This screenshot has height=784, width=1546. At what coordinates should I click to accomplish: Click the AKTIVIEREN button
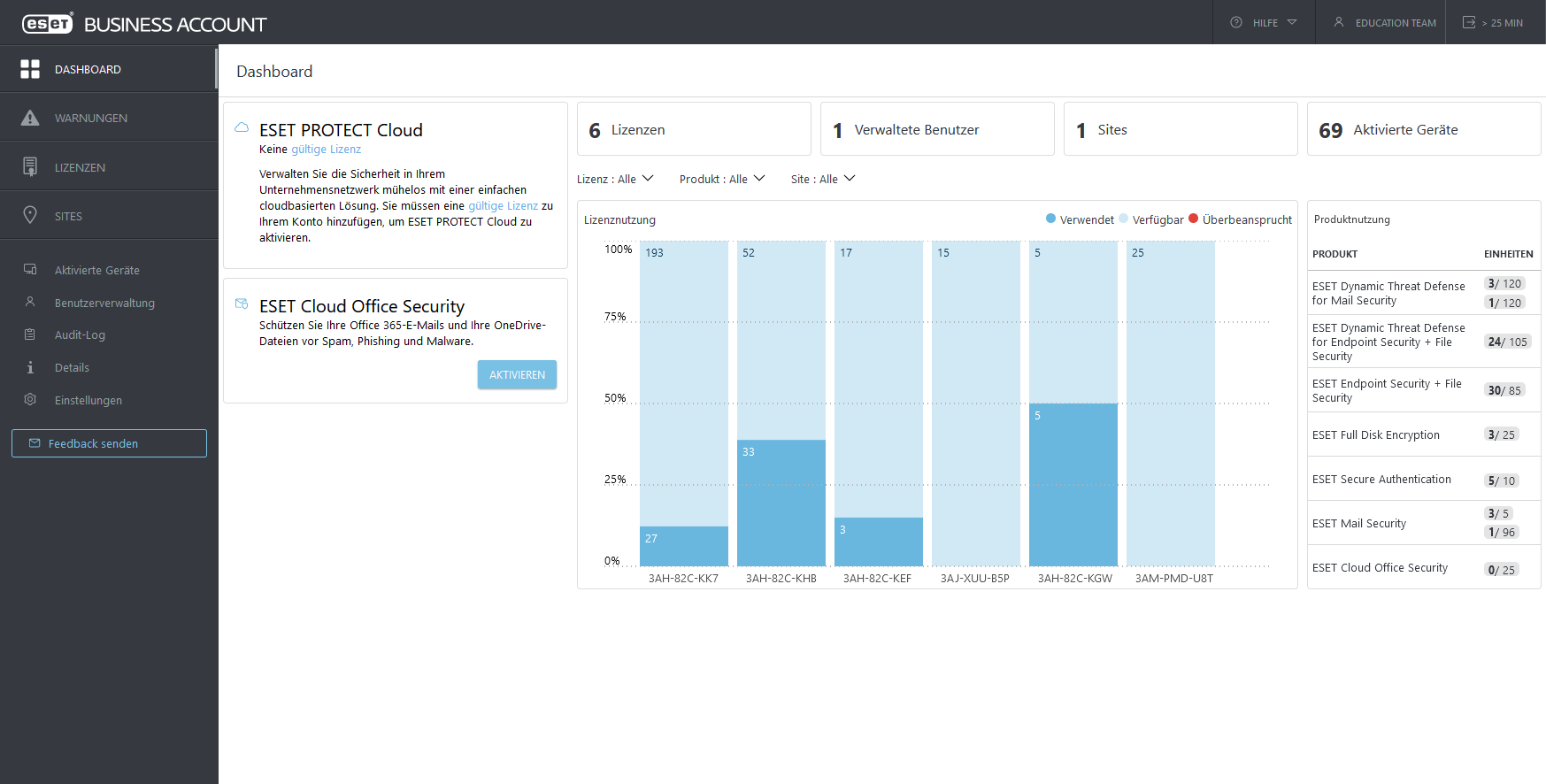[x=517, y=374]
